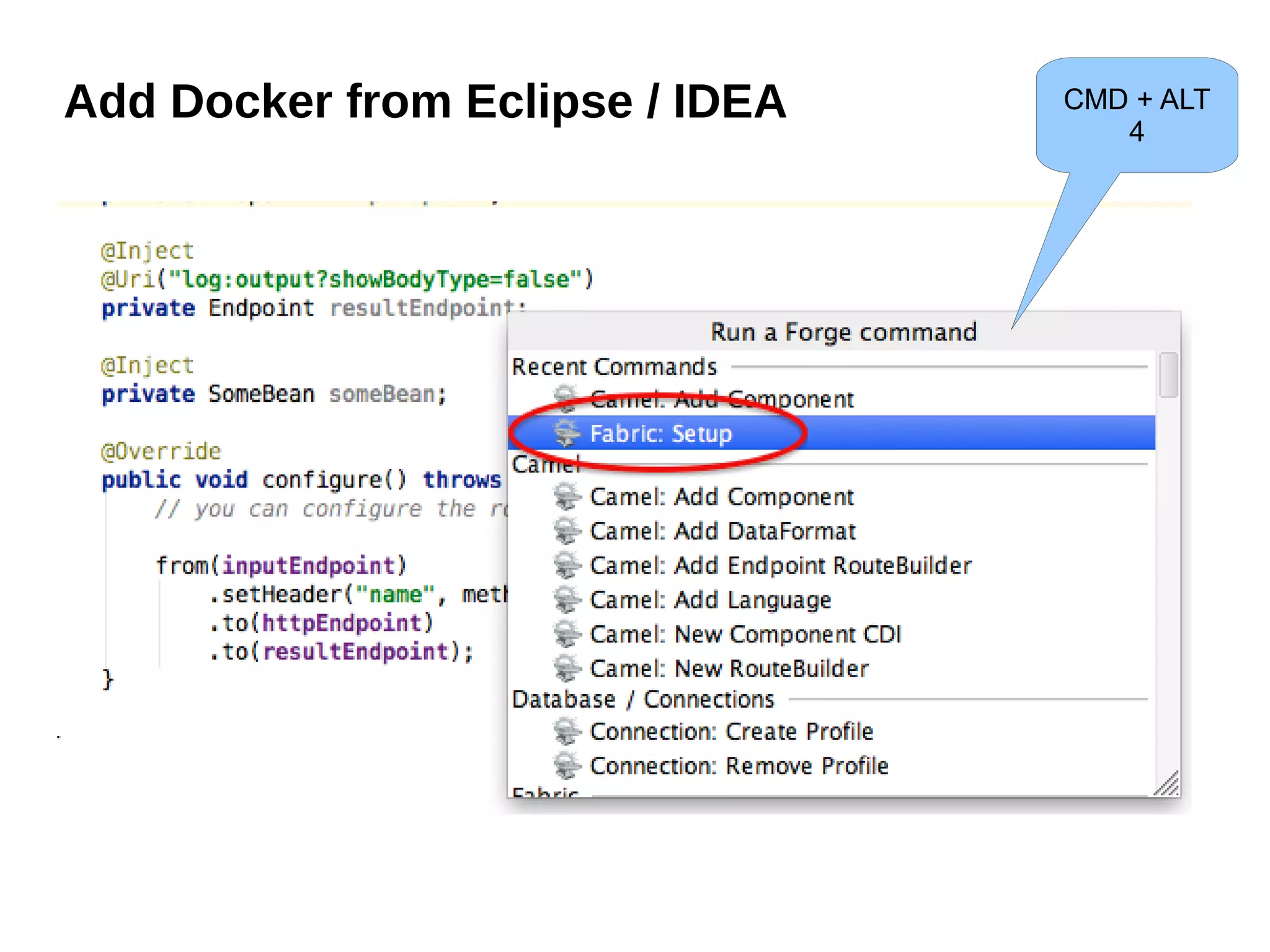This screenshot has height=952, width=1270.
Task: Choose Camel: Add Component under Camel section
Action: tap(722, 497)
